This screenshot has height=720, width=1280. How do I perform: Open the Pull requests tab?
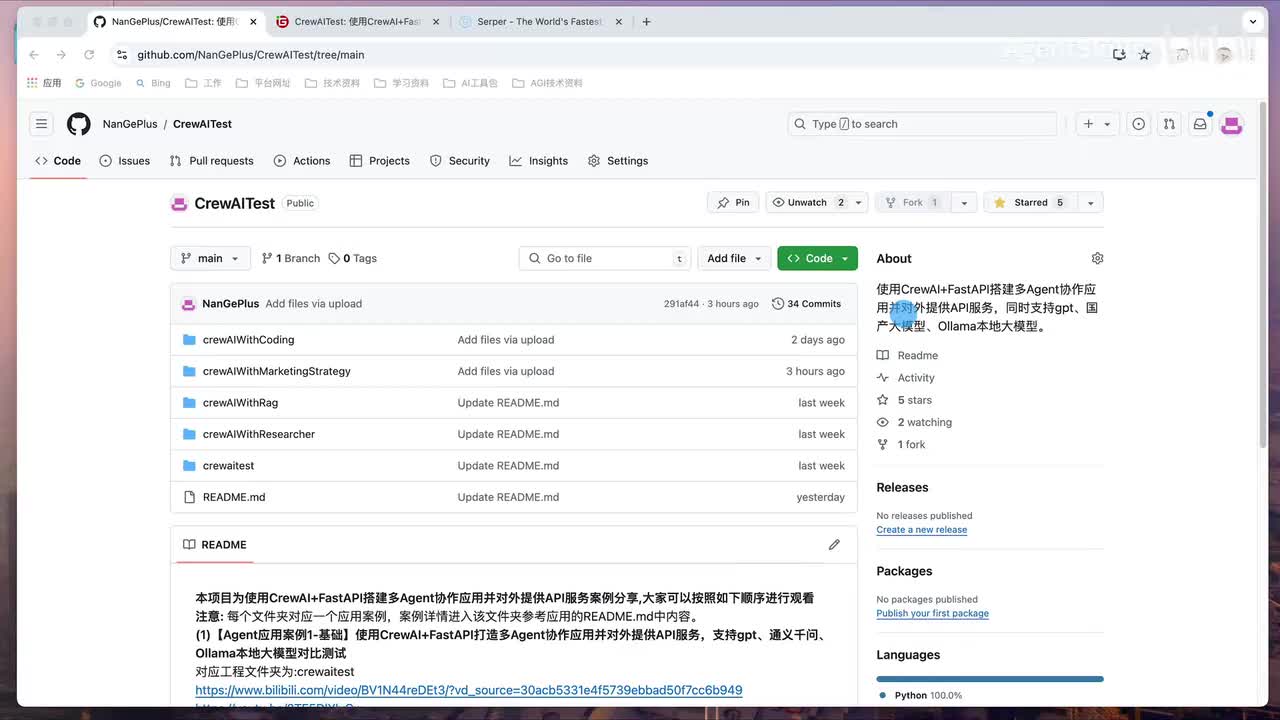(x=212, y=161)
